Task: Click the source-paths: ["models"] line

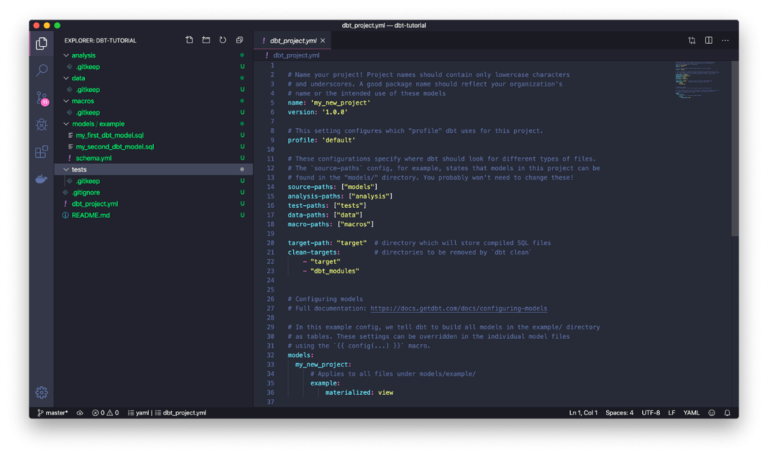Action: [333, 187]
